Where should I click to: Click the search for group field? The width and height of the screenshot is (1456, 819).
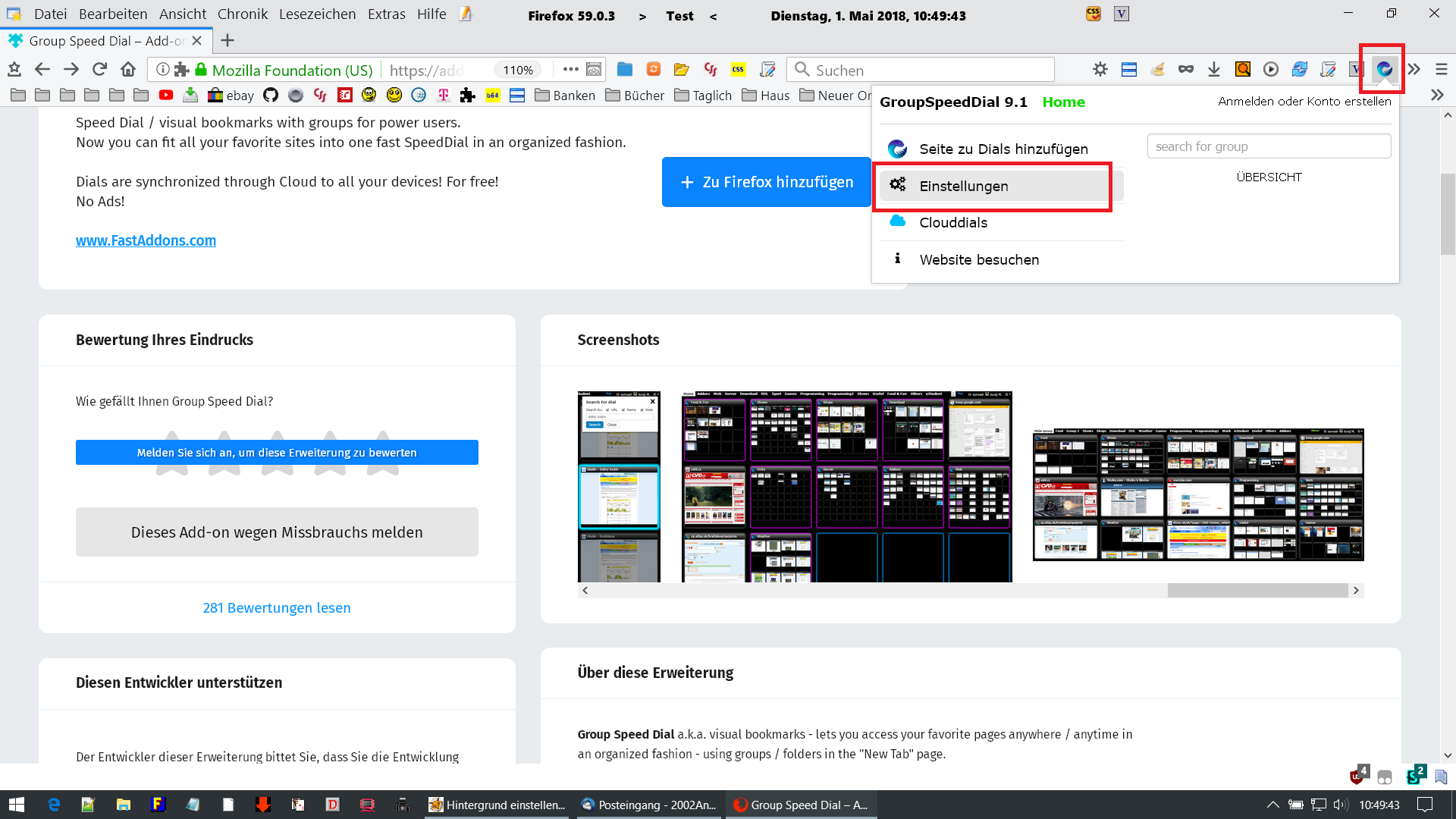[x=1269, y=146]
